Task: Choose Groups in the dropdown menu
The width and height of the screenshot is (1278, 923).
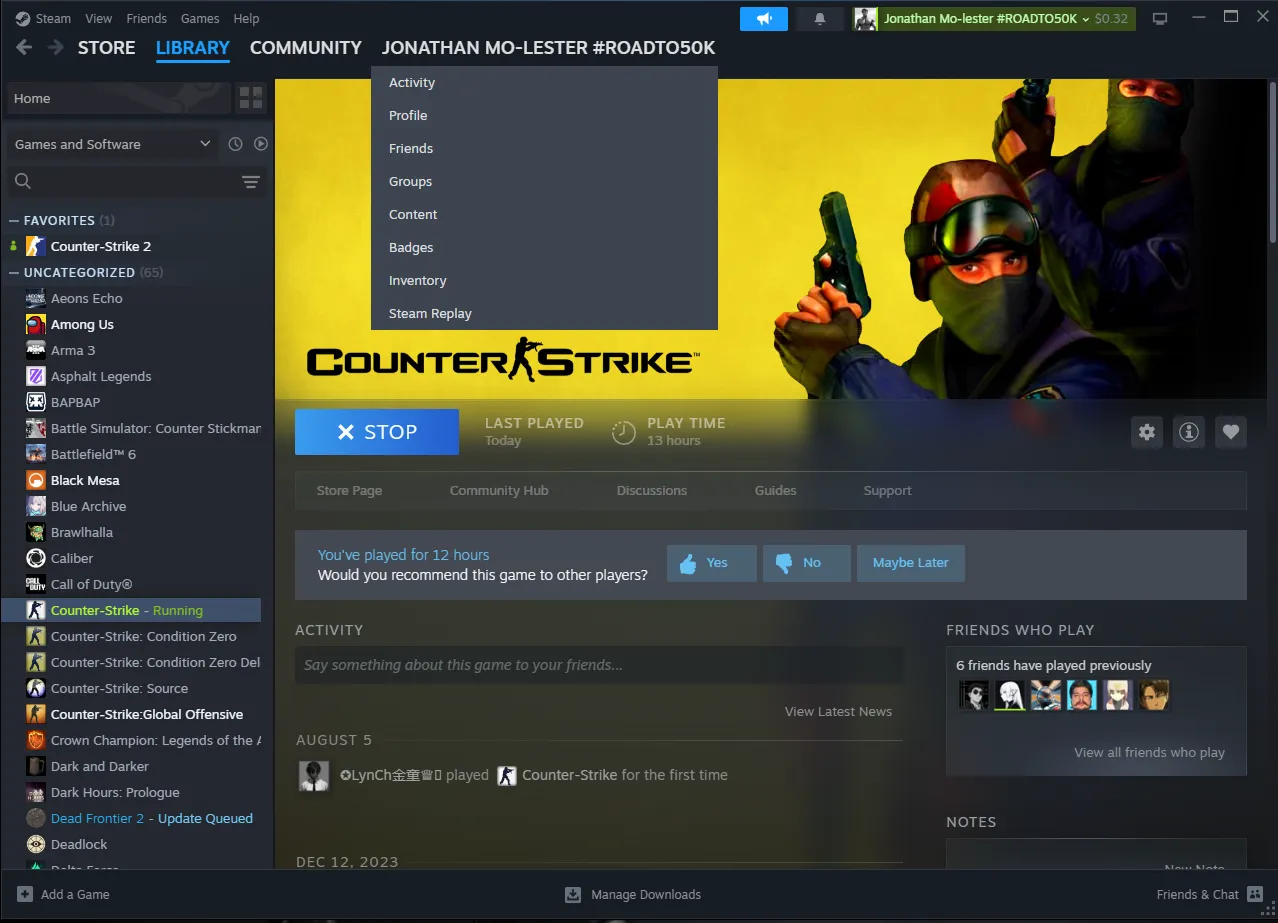Action: pyautogui.click(x=544, y=181)
